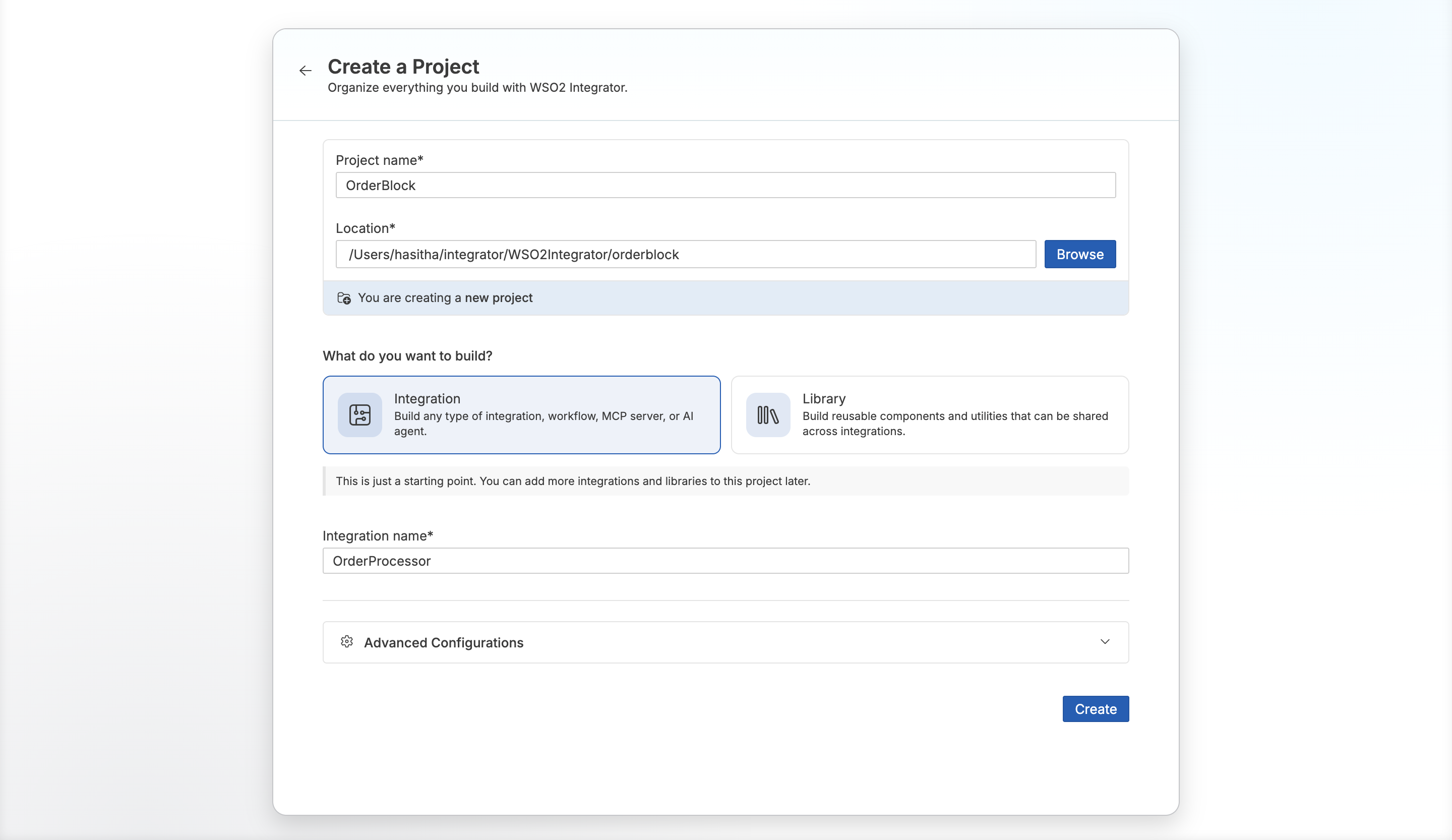Focus the Location path field

[x=686, y=254]
